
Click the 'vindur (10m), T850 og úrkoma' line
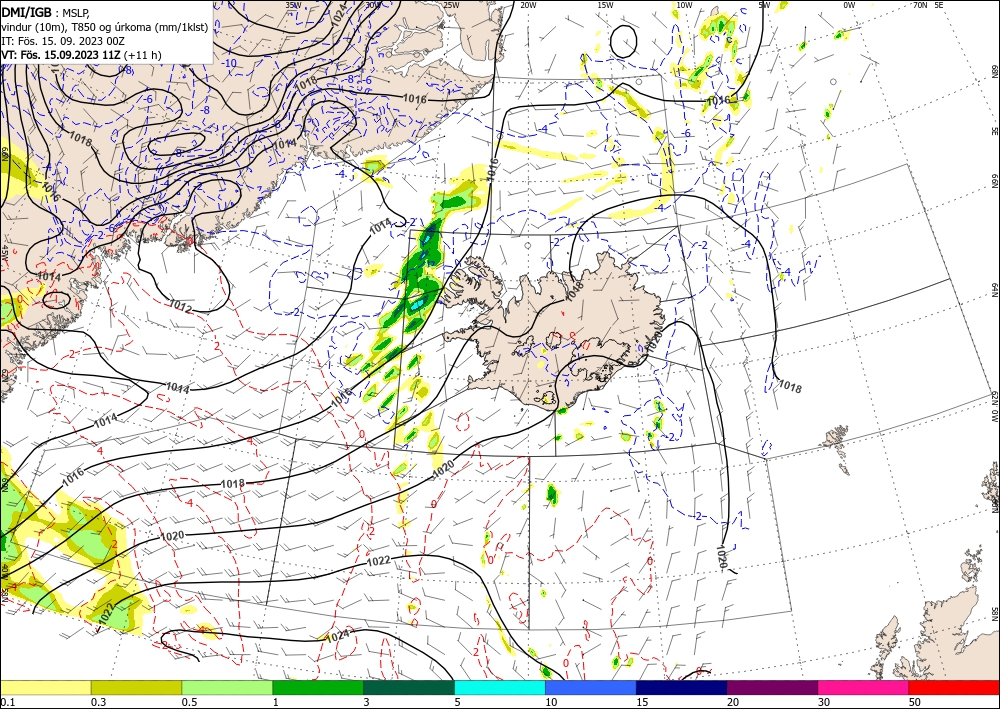(x=105, y=27)
